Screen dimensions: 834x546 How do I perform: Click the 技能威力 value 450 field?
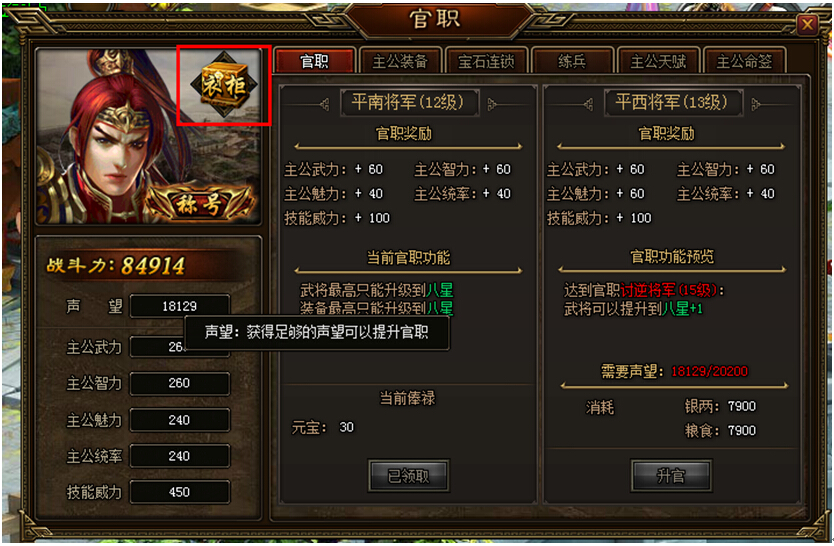(x=180, y=492)
